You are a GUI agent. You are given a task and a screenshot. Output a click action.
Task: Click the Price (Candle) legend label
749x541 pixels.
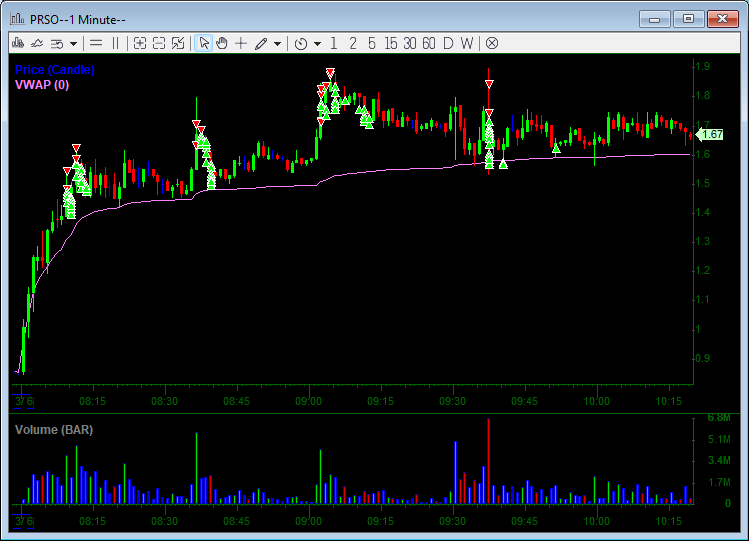tap(54, 70)
